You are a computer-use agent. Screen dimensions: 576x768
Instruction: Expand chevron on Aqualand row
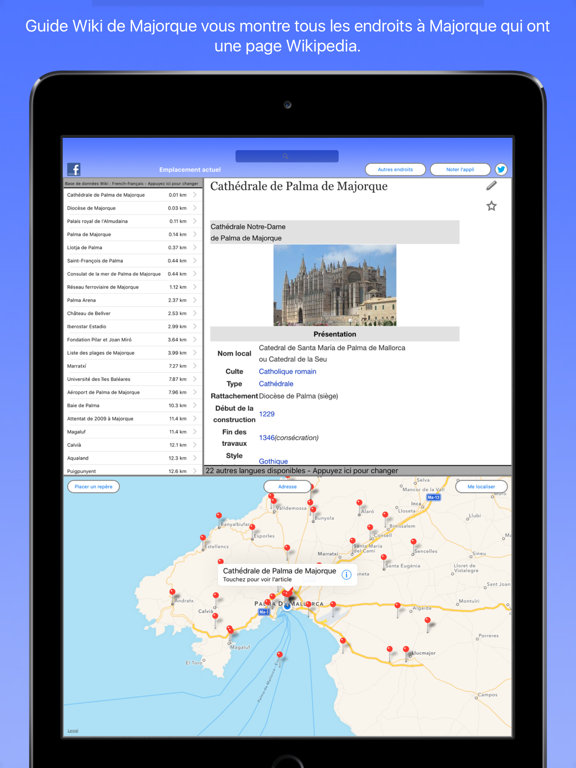(x=195, y=458)
